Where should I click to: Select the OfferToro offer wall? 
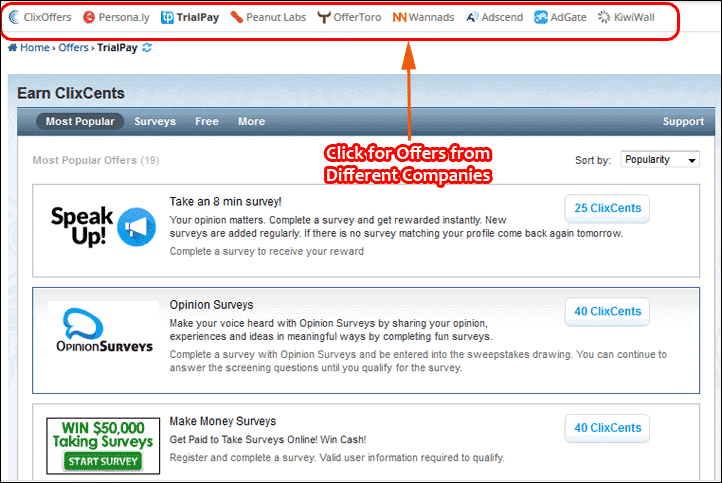[x=349, y=17]
